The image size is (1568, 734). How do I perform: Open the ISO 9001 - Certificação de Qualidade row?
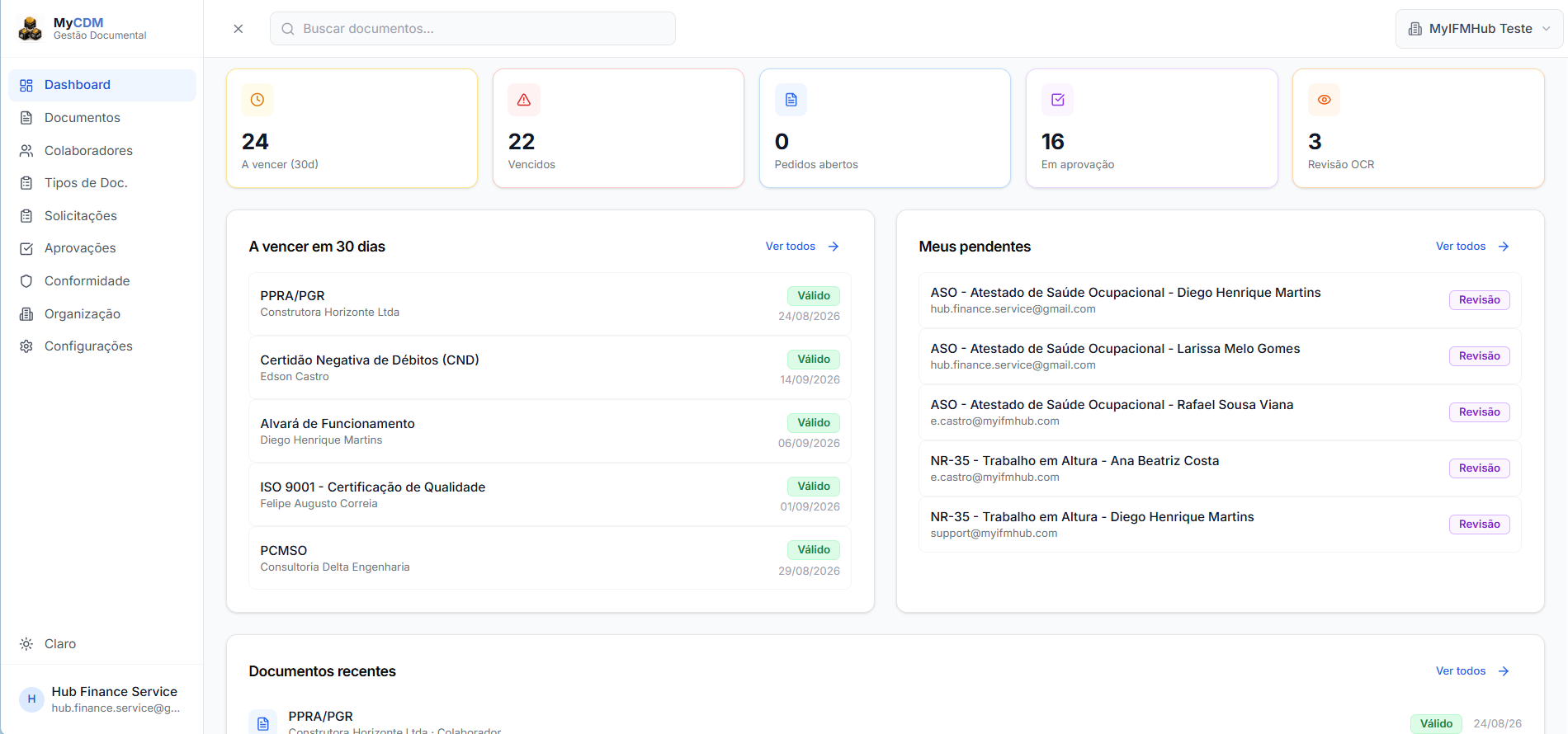click(550, 495)
